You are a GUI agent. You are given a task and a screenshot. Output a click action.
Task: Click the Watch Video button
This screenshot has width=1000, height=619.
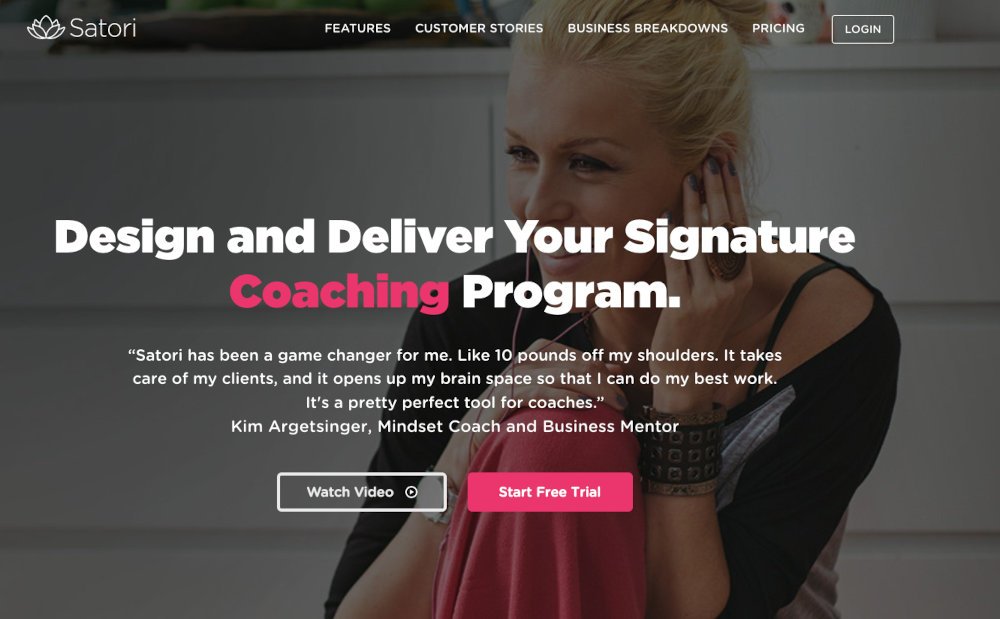tap(362, 492)
